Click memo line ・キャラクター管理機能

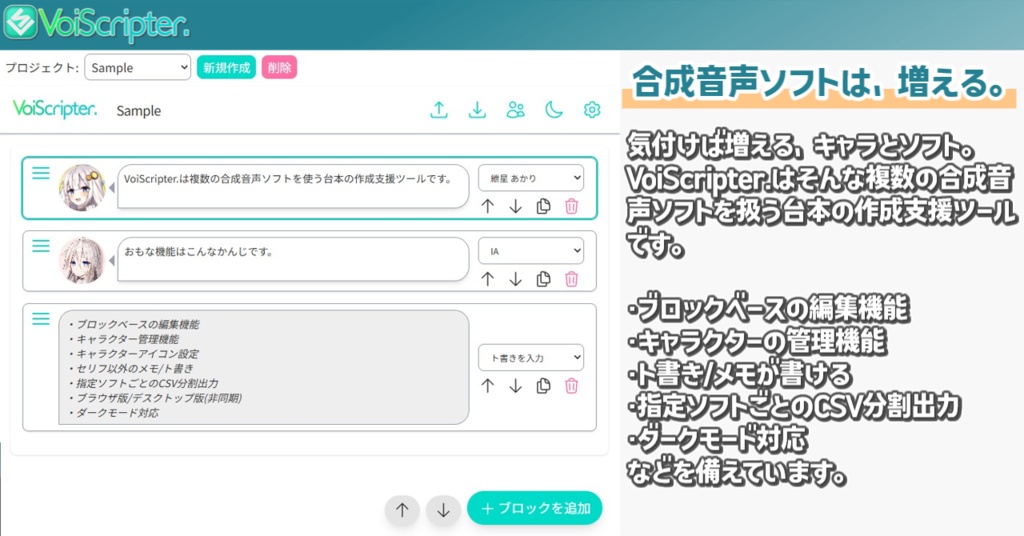tap(123, 339)
